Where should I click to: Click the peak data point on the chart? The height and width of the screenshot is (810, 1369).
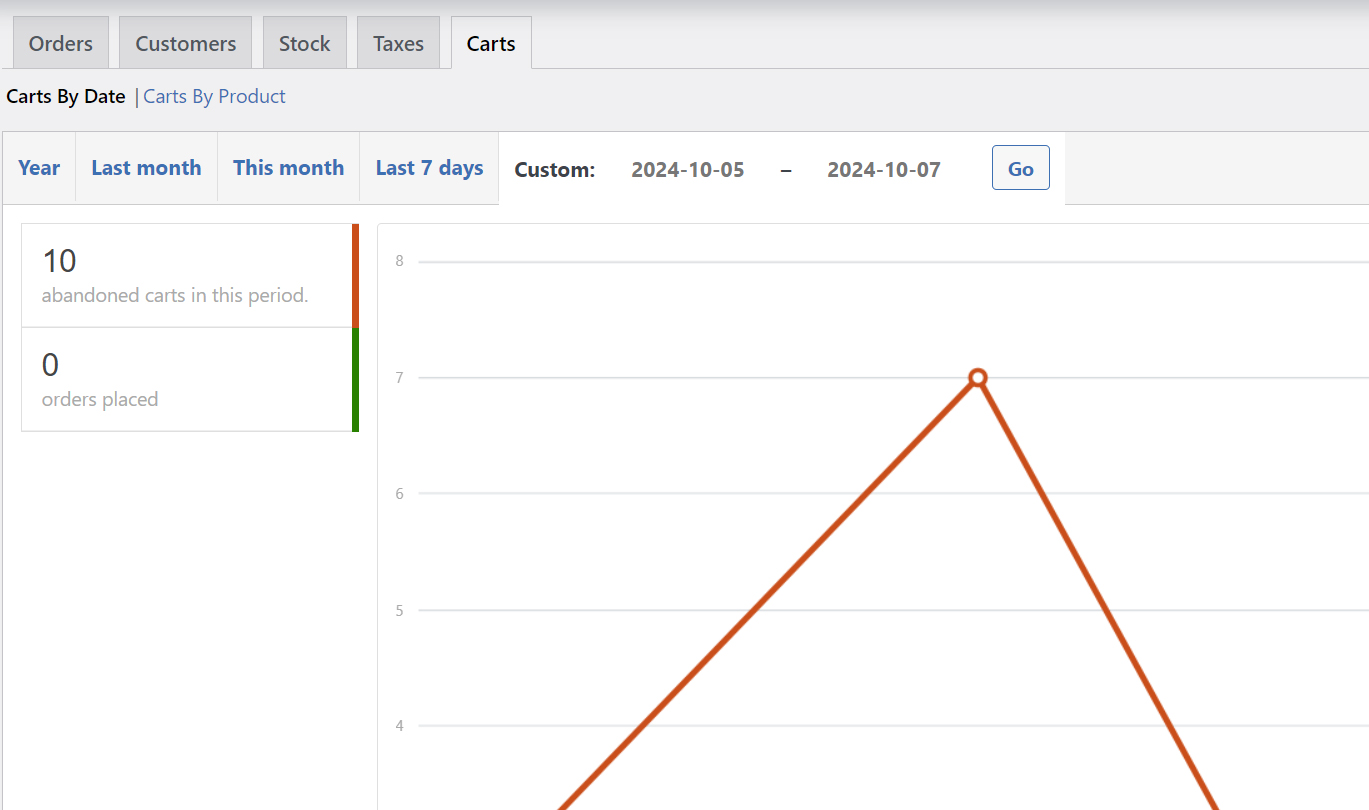tap(976, 378)
